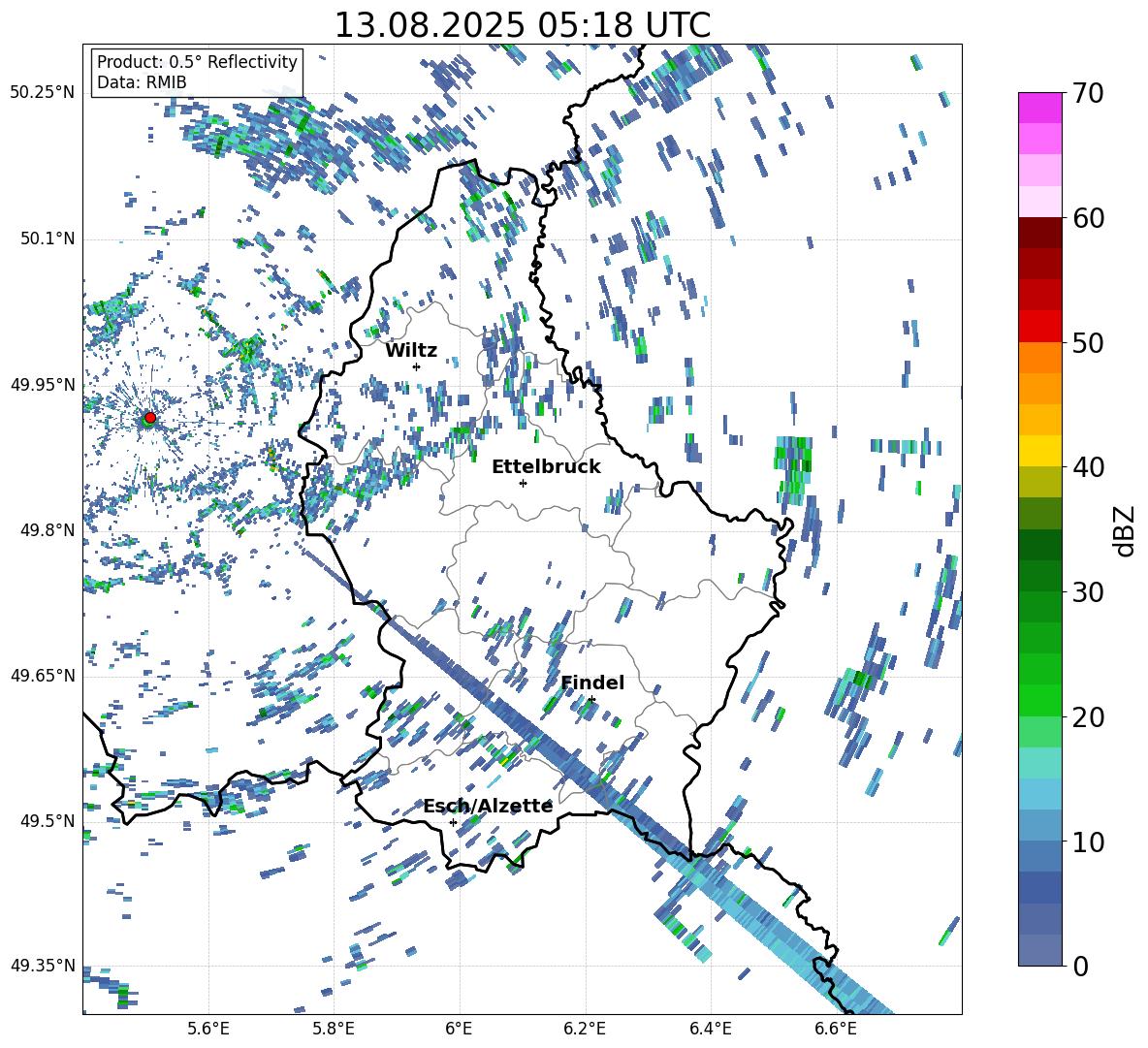Click the 49.35°N latitude label
This screenshot has height=1048, width=1148.
pos(43,966)
